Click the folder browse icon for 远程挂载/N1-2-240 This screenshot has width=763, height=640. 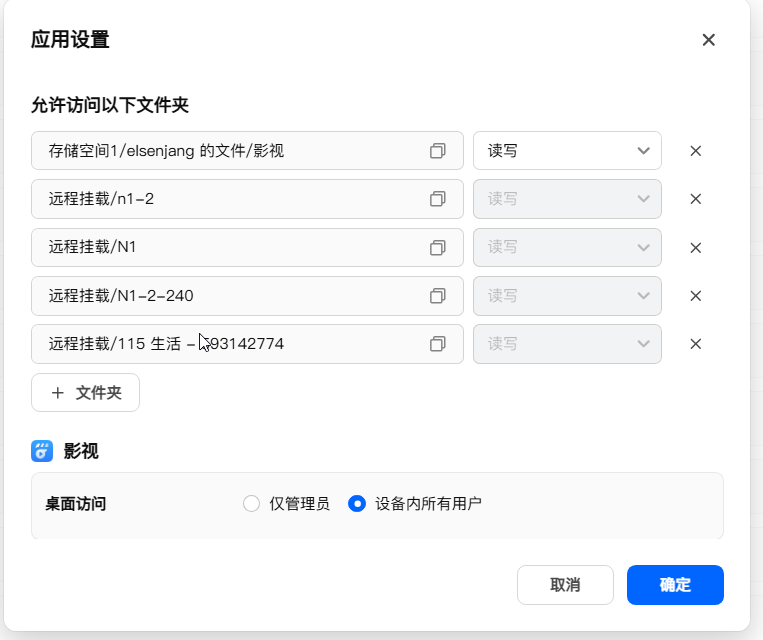click(437, 296)
